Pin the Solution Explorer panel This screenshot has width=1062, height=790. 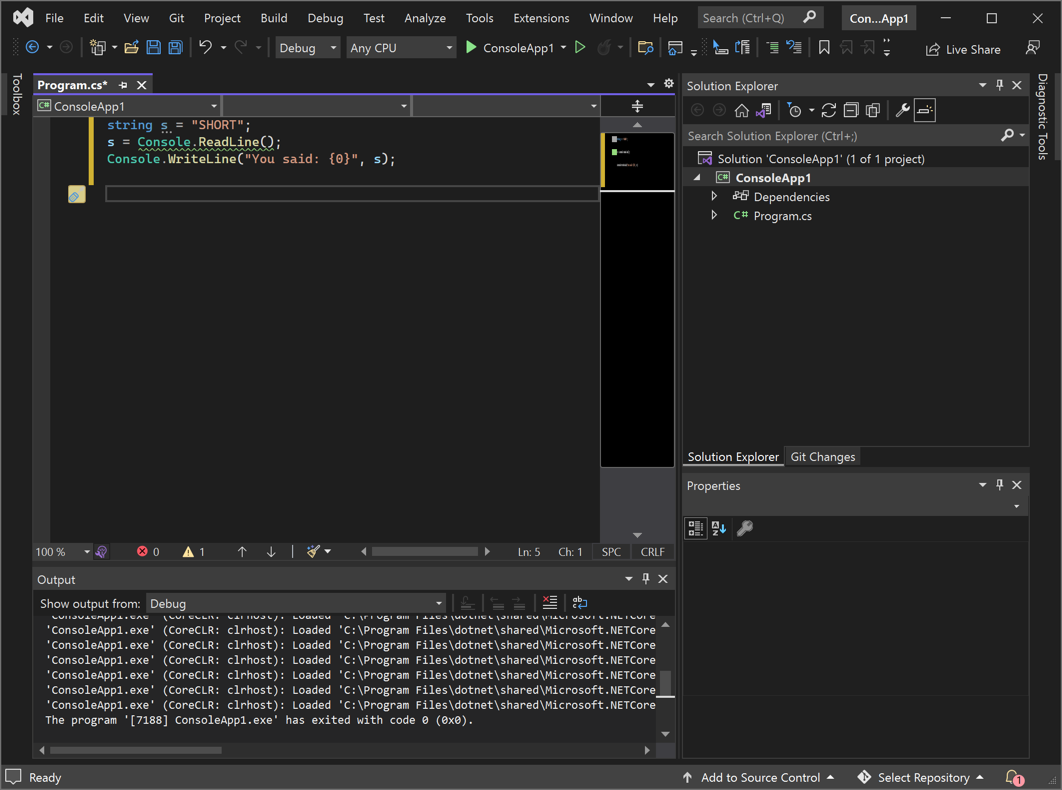(1000, 85)
